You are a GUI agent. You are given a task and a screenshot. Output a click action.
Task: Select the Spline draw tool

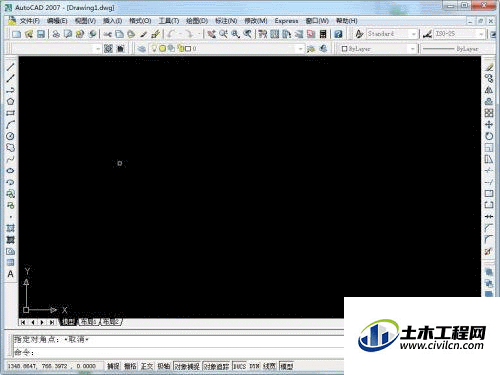(10, 159)
